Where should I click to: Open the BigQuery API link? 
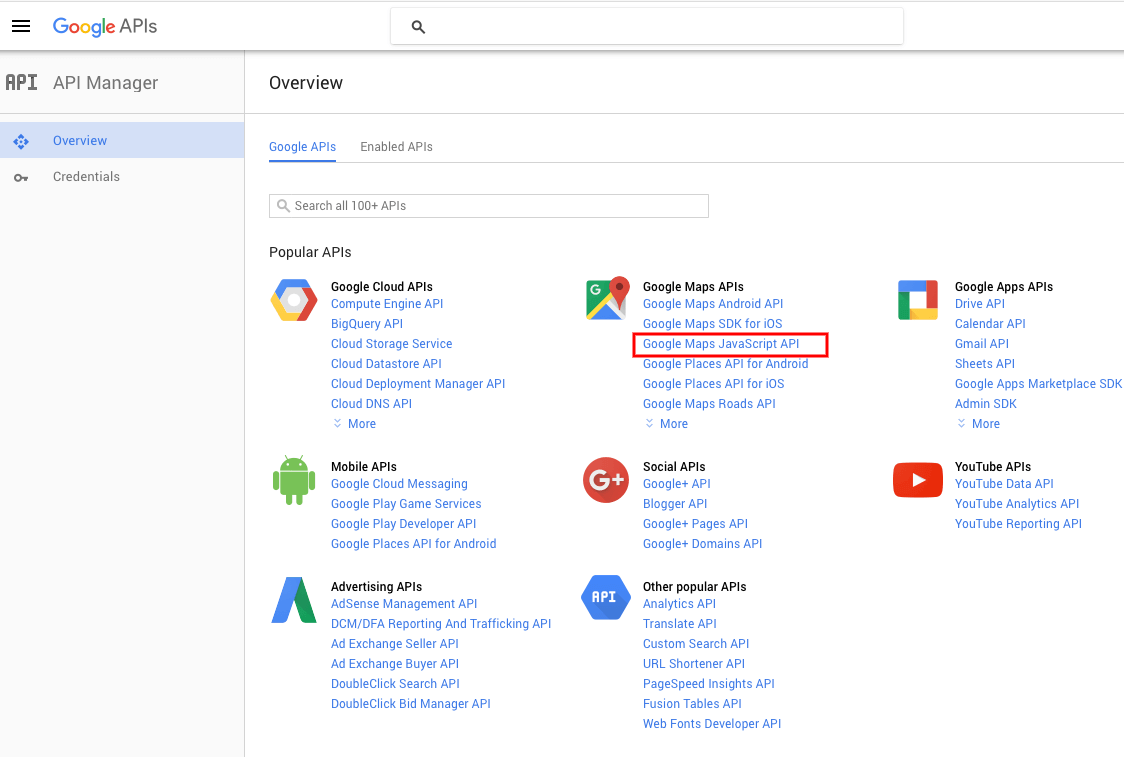[366, 323]
